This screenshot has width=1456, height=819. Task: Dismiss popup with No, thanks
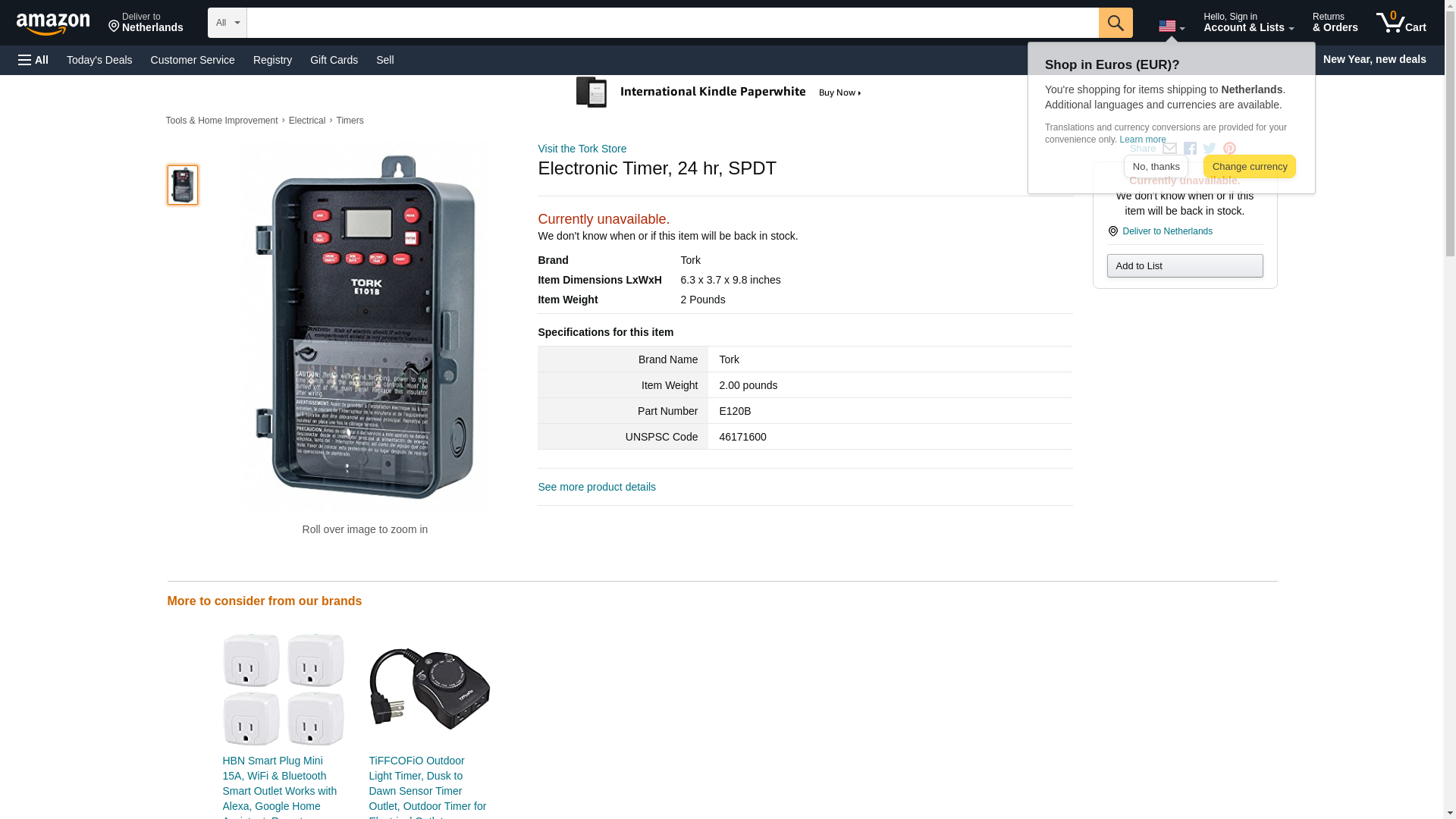coord(1156,167)
